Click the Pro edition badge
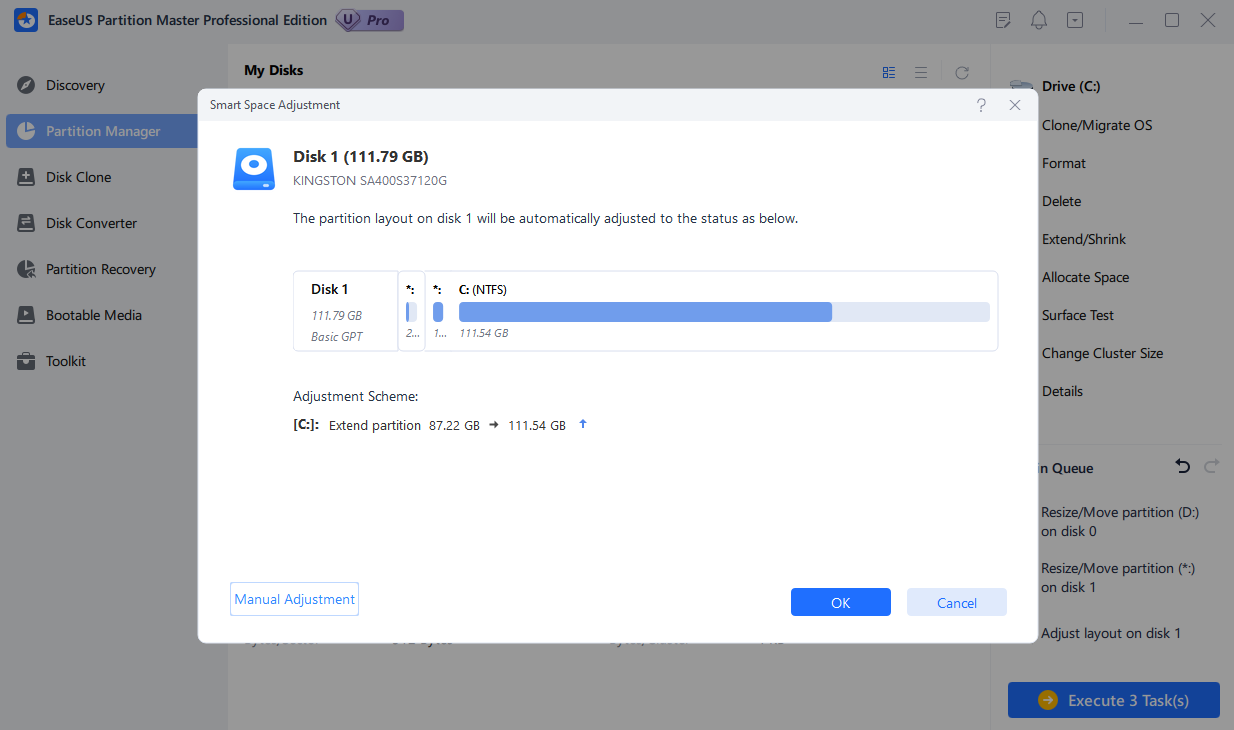The image size is (1234, 730). coord(370,20)
